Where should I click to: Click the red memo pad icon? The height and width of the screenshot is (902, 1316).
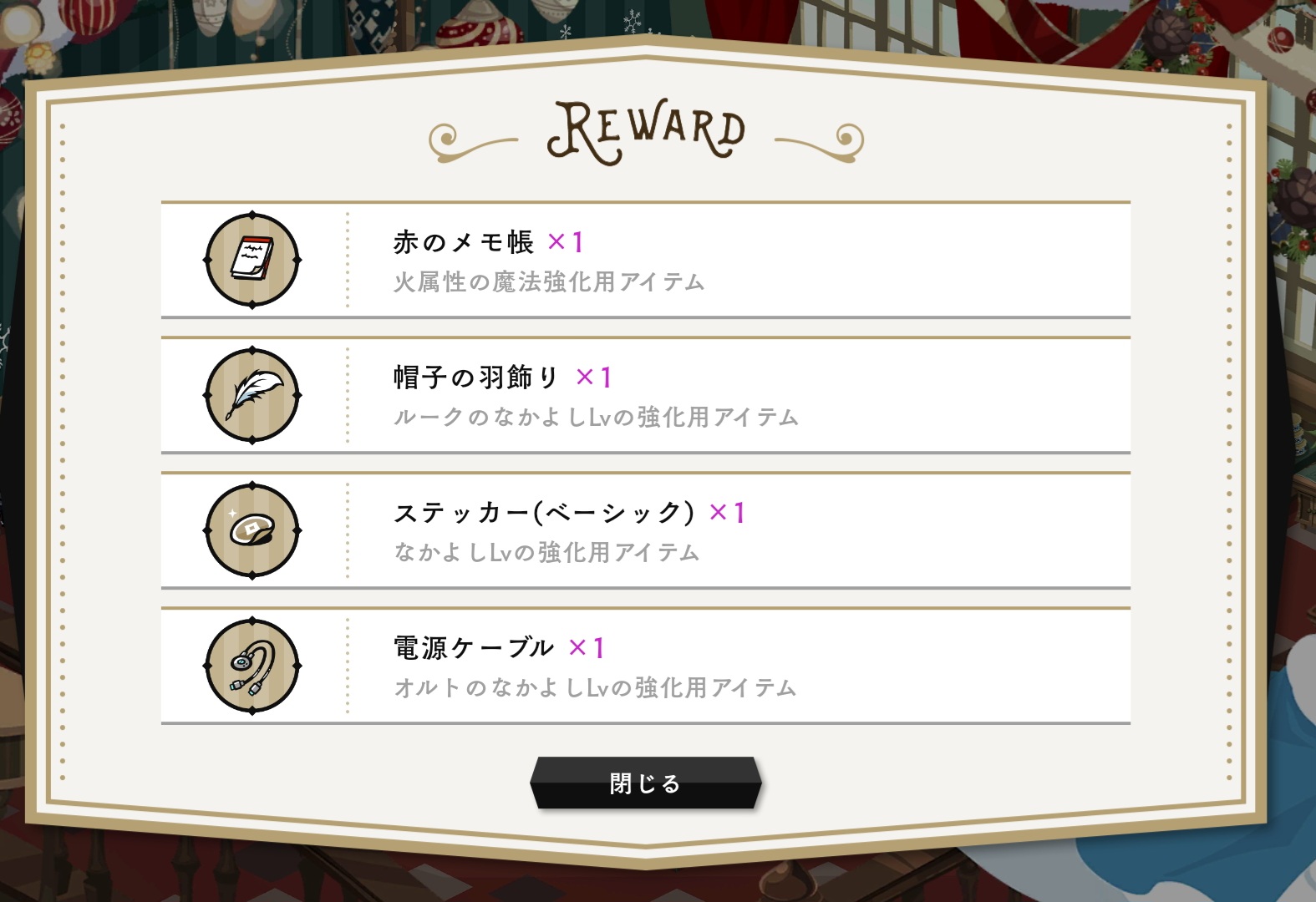pos(252,260)
